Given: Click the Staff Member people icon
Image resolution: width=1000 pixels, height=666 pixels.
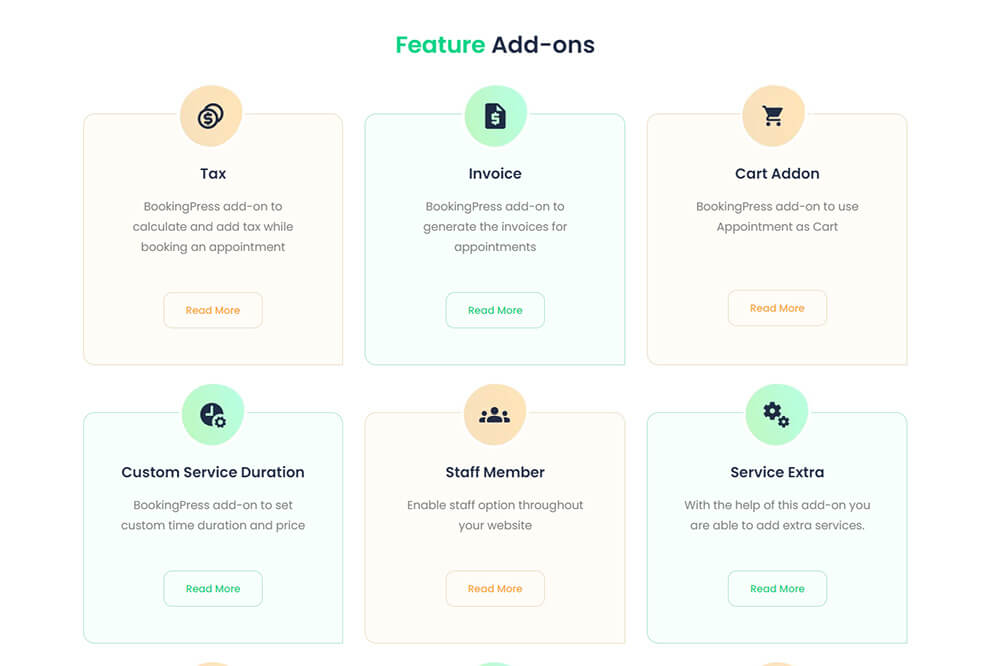Looking at the screenshot, I should pos(494,413).
